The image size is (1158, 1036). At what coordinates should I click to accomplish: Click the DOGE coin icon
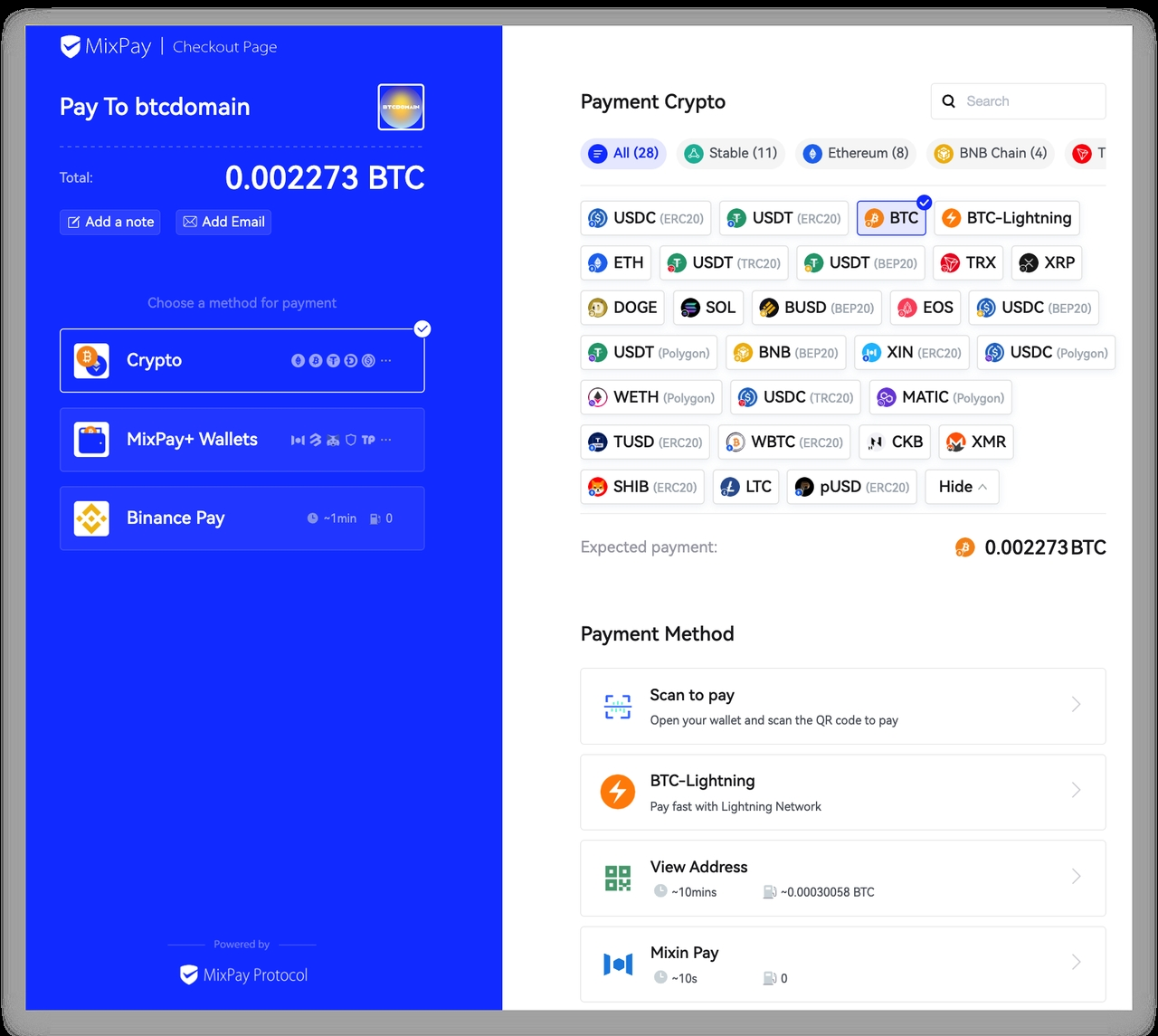597,309
